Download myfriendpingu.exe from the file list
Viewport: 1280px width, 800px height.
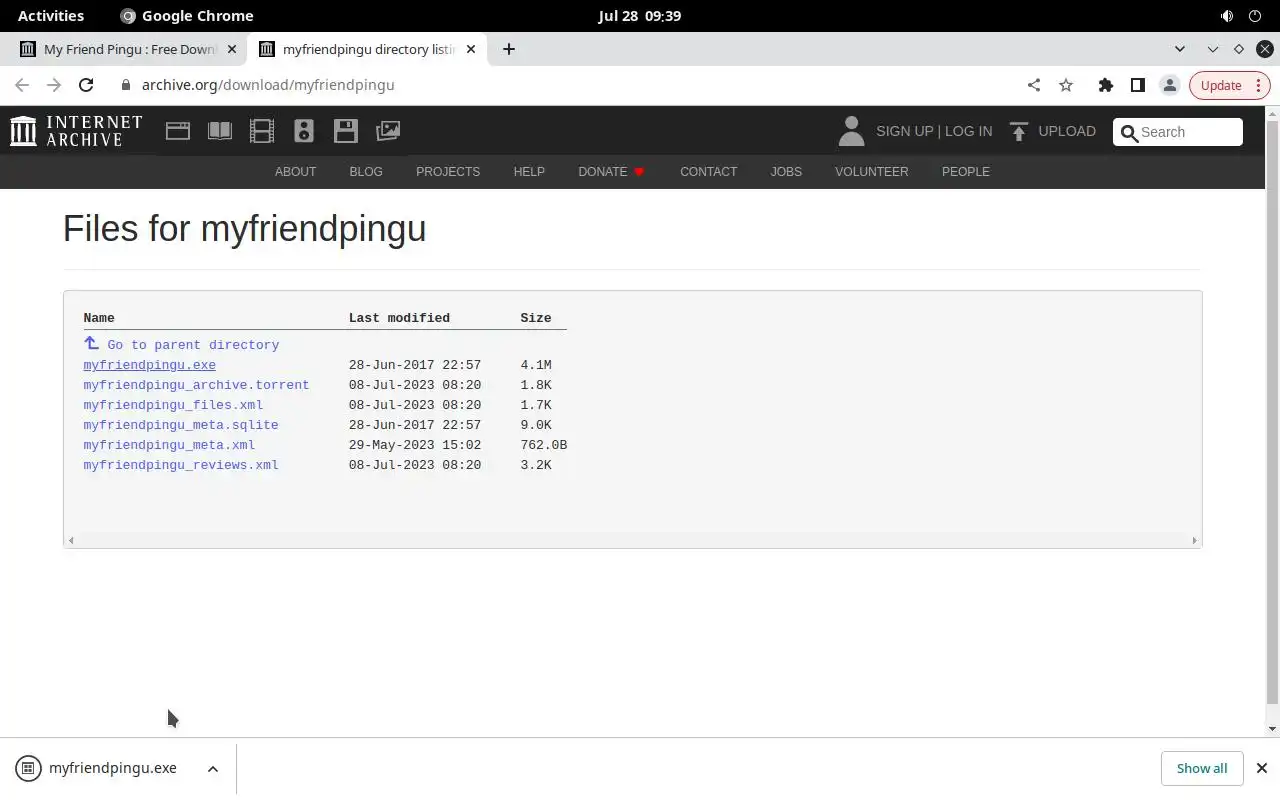coord(149,365)
